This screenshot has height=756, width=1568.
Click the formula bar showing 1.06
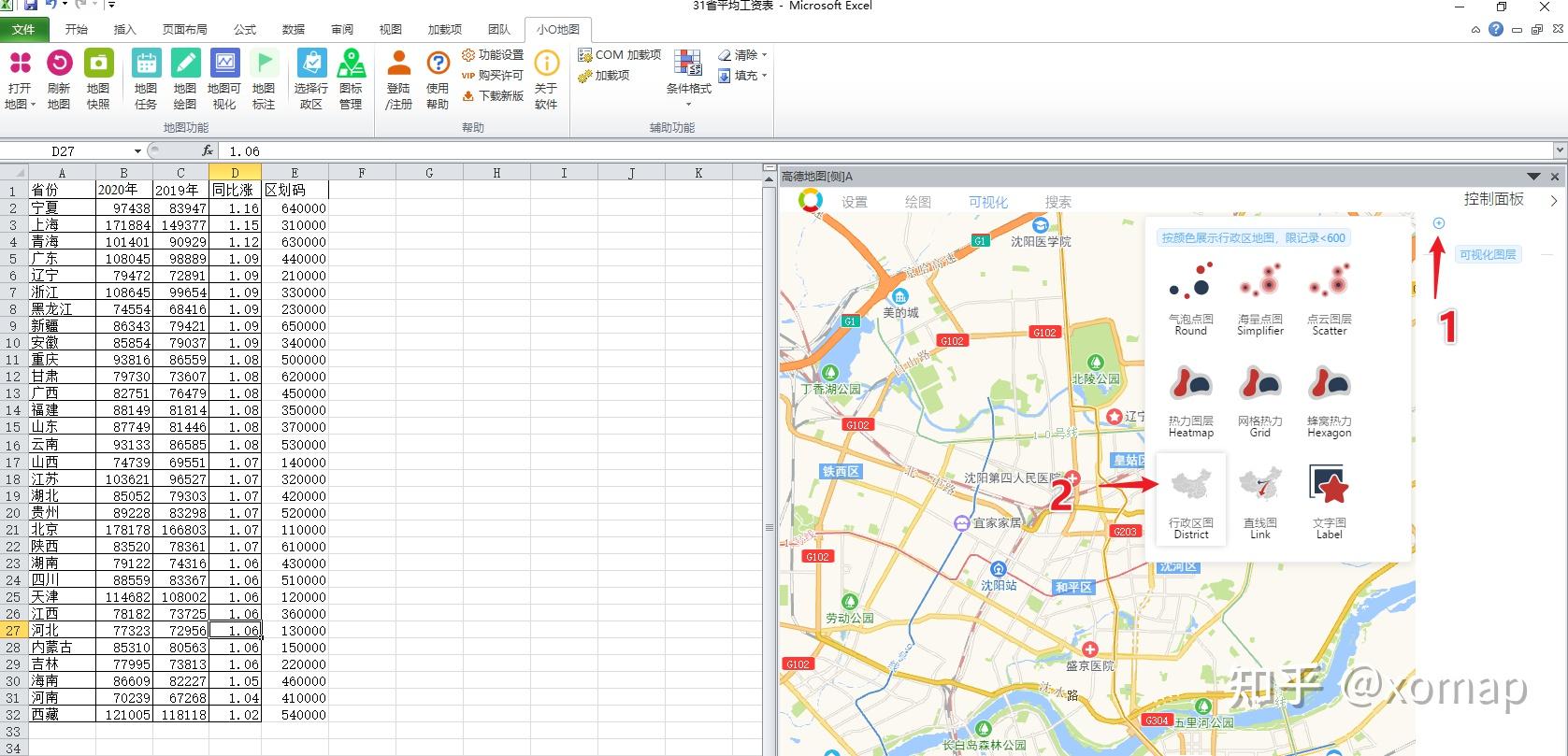(886, 150)
